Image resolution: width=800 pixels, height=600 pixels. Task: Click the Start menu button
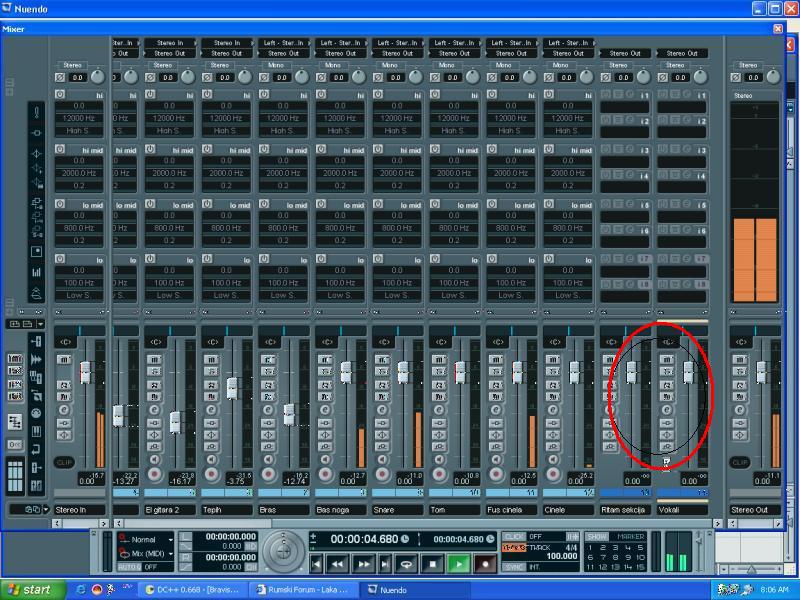(x=28, y=590)
